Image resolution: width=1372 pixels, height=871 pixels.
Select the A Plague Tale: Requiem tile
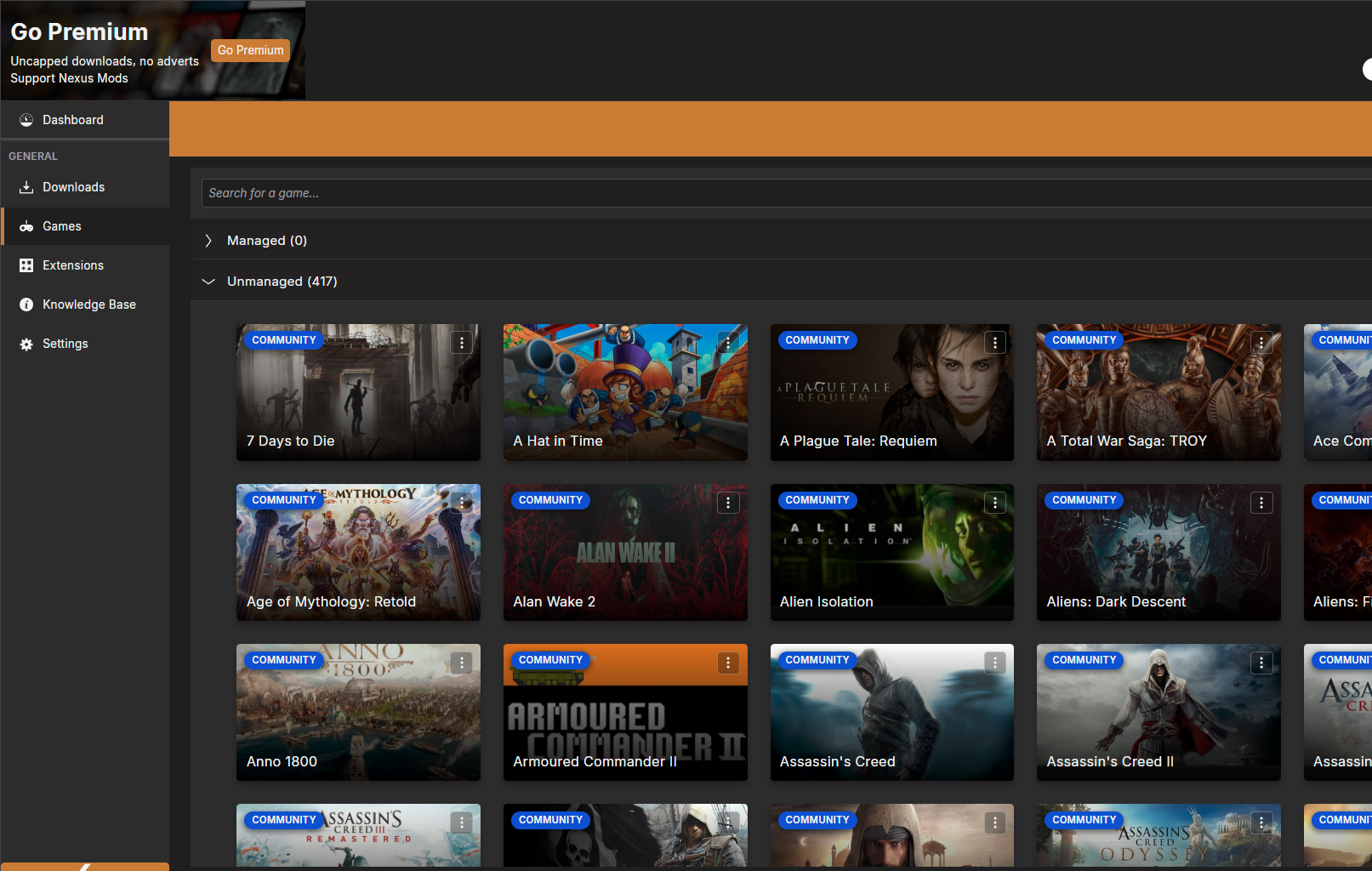point(892,392)
